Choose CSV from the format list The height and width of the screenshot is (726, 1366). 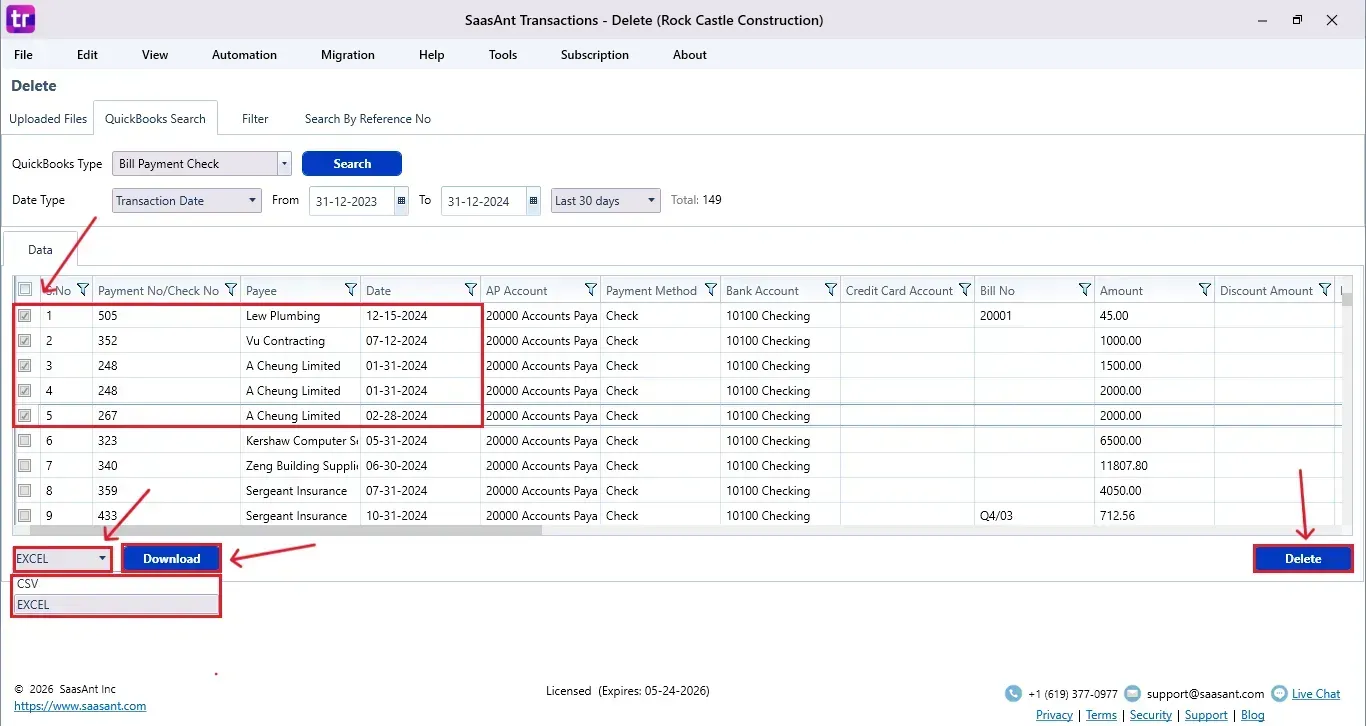click(x=116, y=584)
